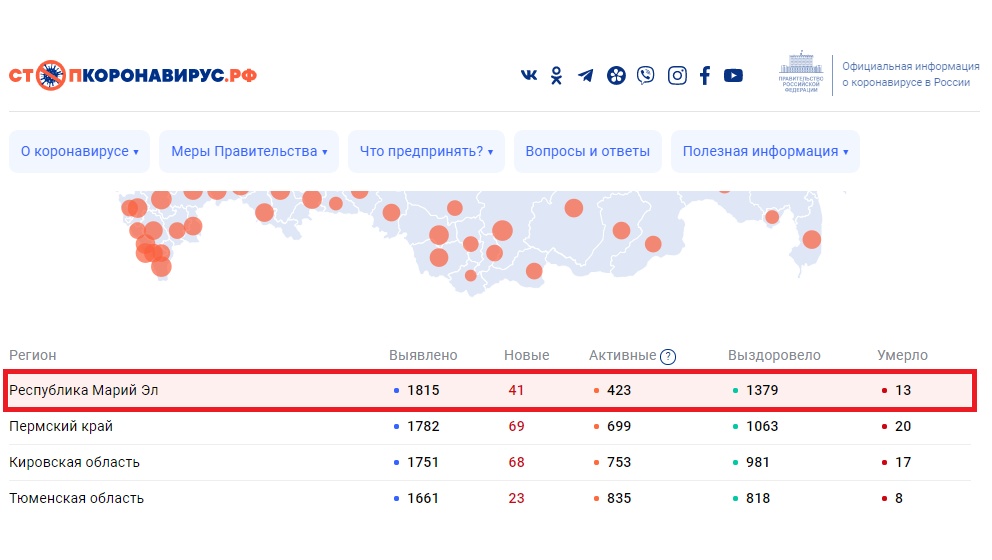
Task: Click the Официальная информация о коронавирусе text
Action: (910, 74)
